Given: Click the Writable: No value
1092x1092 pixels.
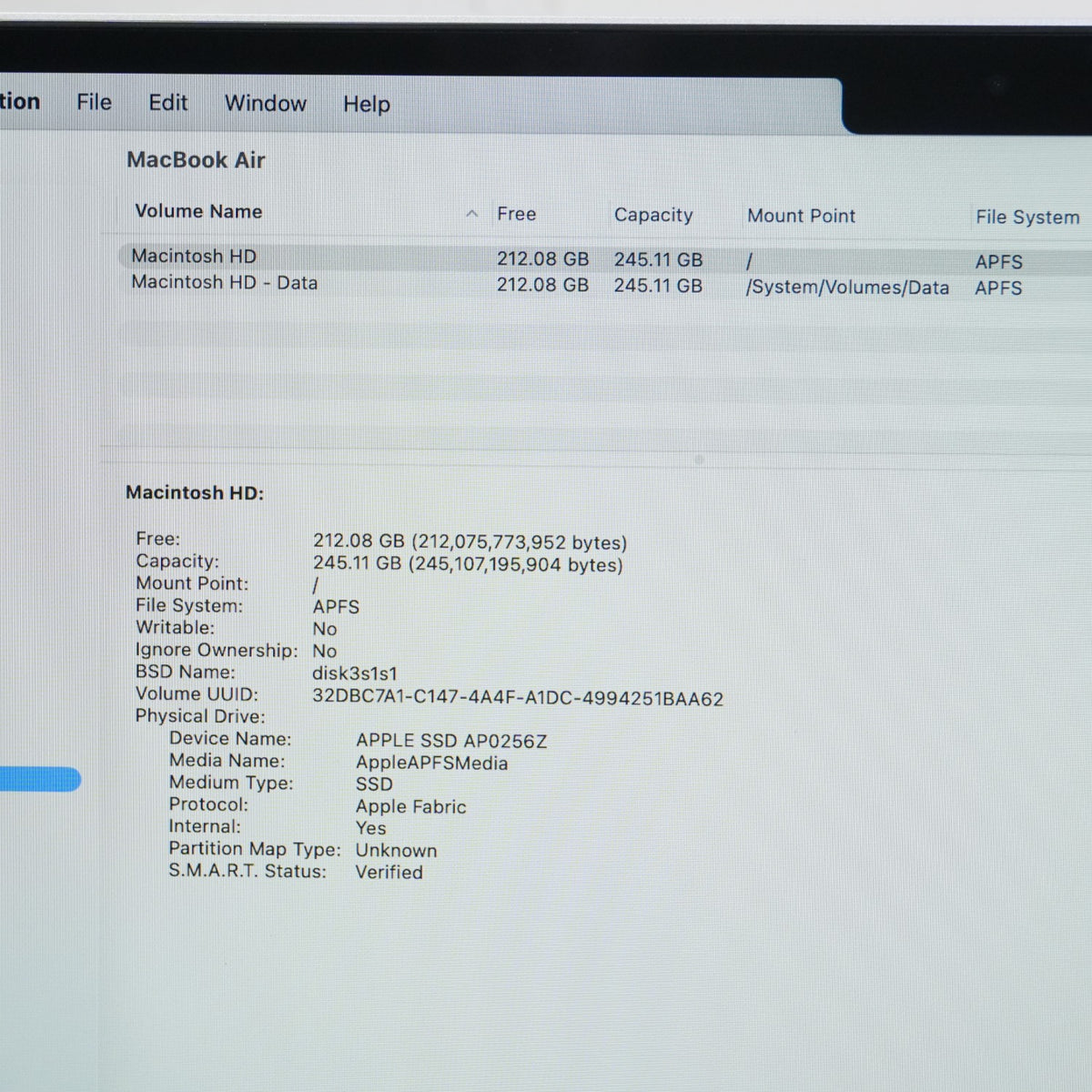Looking at the screenshot, I should pos(325,629).
